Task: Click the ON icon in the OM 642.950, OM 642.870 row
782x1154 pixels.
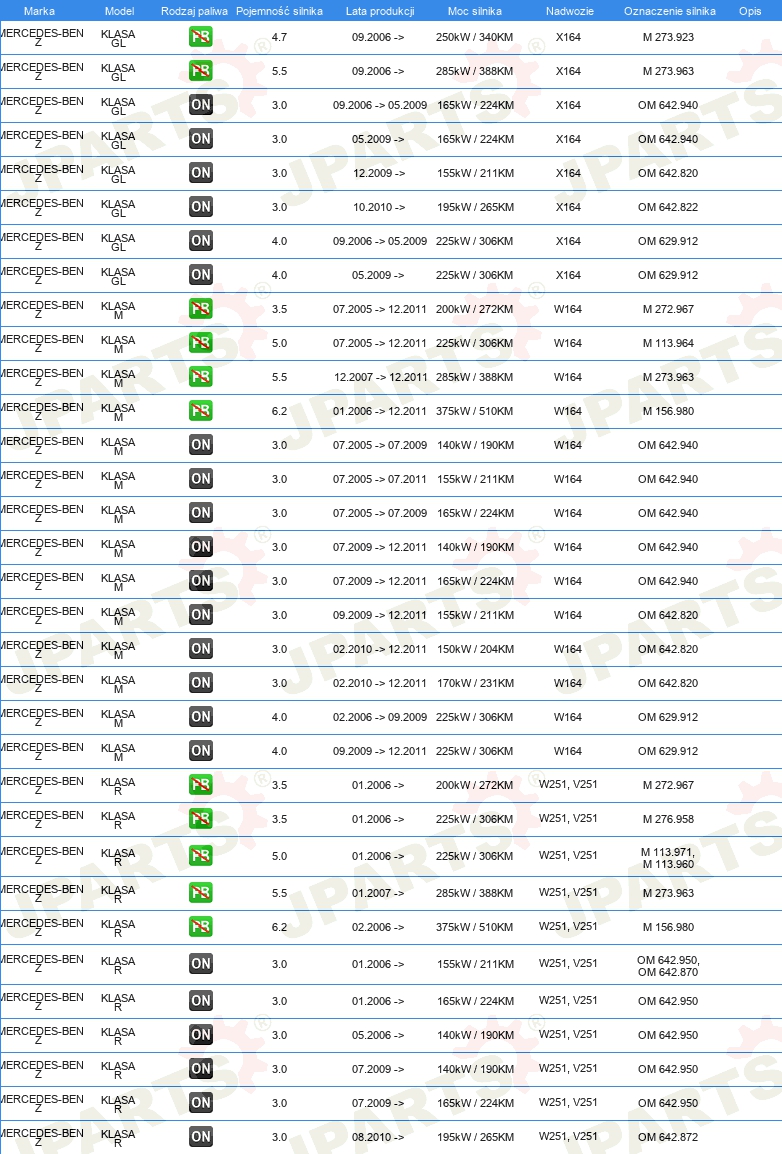Action: coord(200,963)
